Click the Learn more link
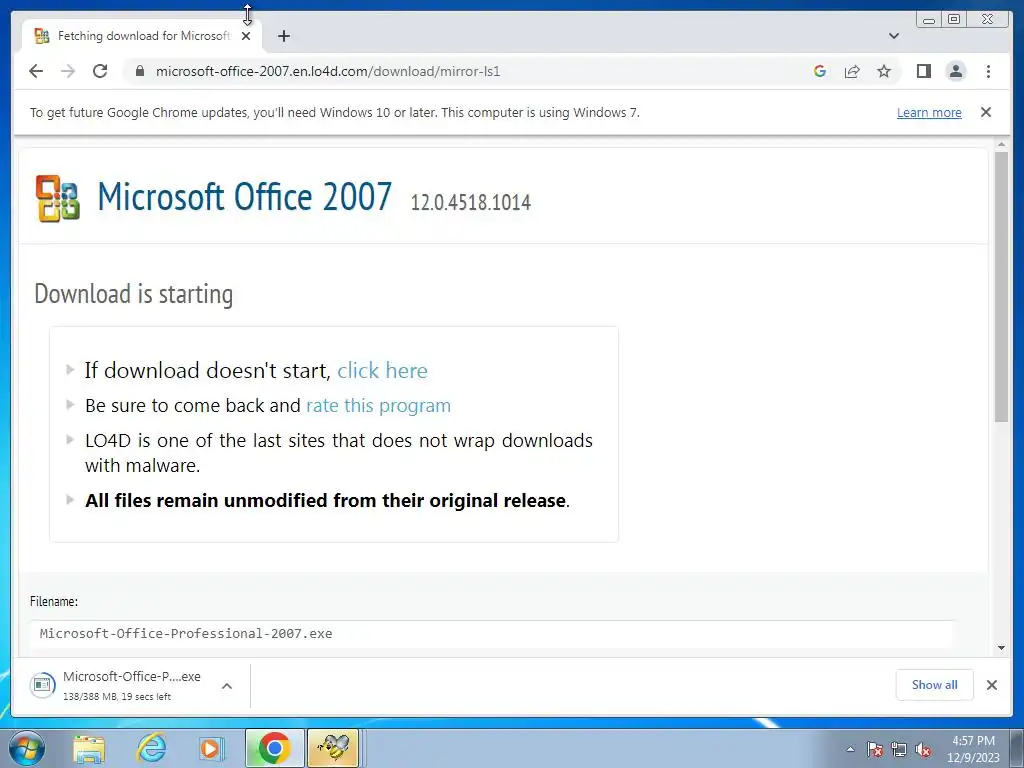The height and width of the screenshot is (768, 1024). point(929,112)
